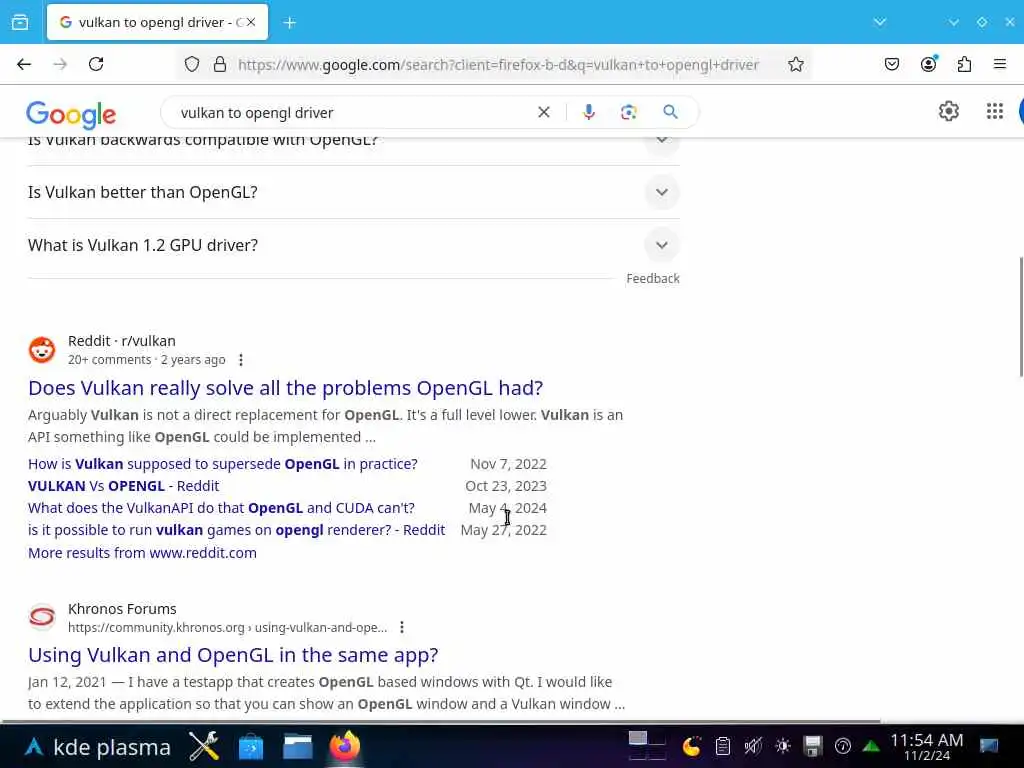The width and height of the screenshot is (1024, 768).
Task: Click the Feedback link
Action: pyautogui.click(x=652, y=279)
